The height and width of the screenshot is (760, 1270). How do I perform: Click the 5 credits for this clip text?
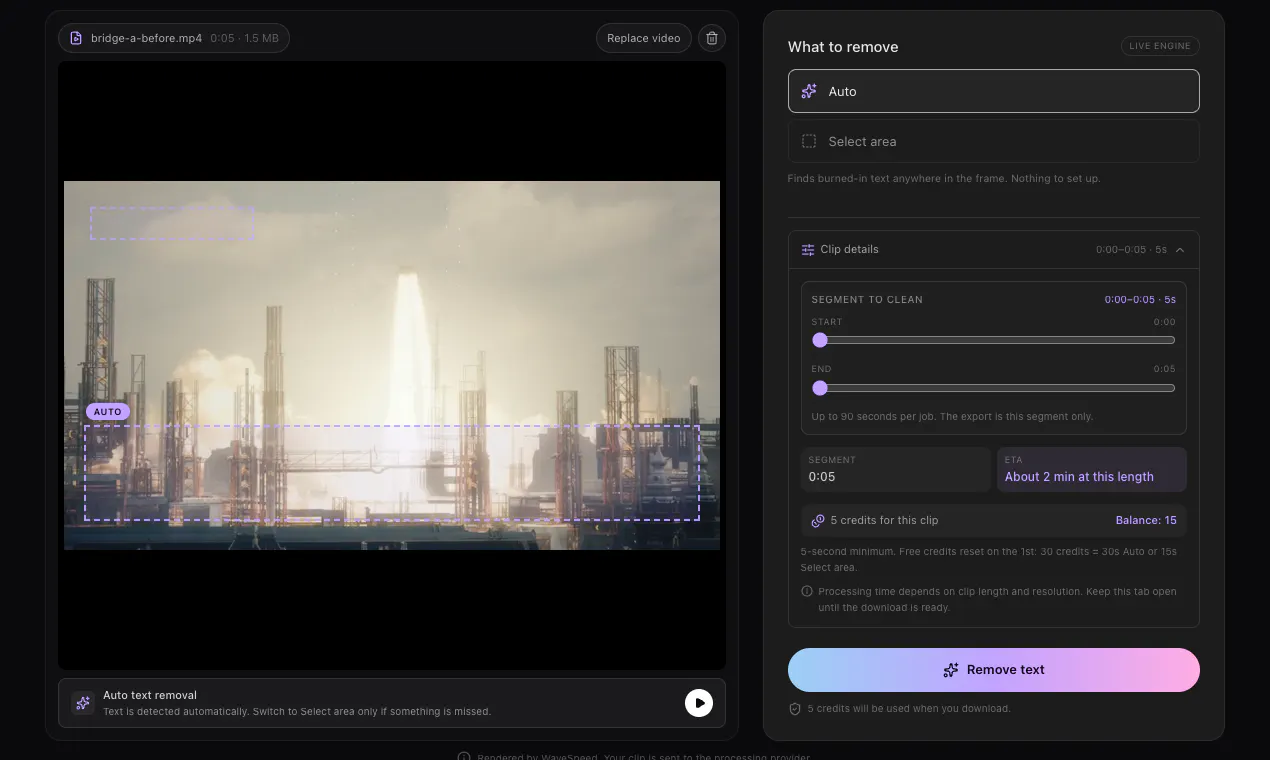click(884, 520)
